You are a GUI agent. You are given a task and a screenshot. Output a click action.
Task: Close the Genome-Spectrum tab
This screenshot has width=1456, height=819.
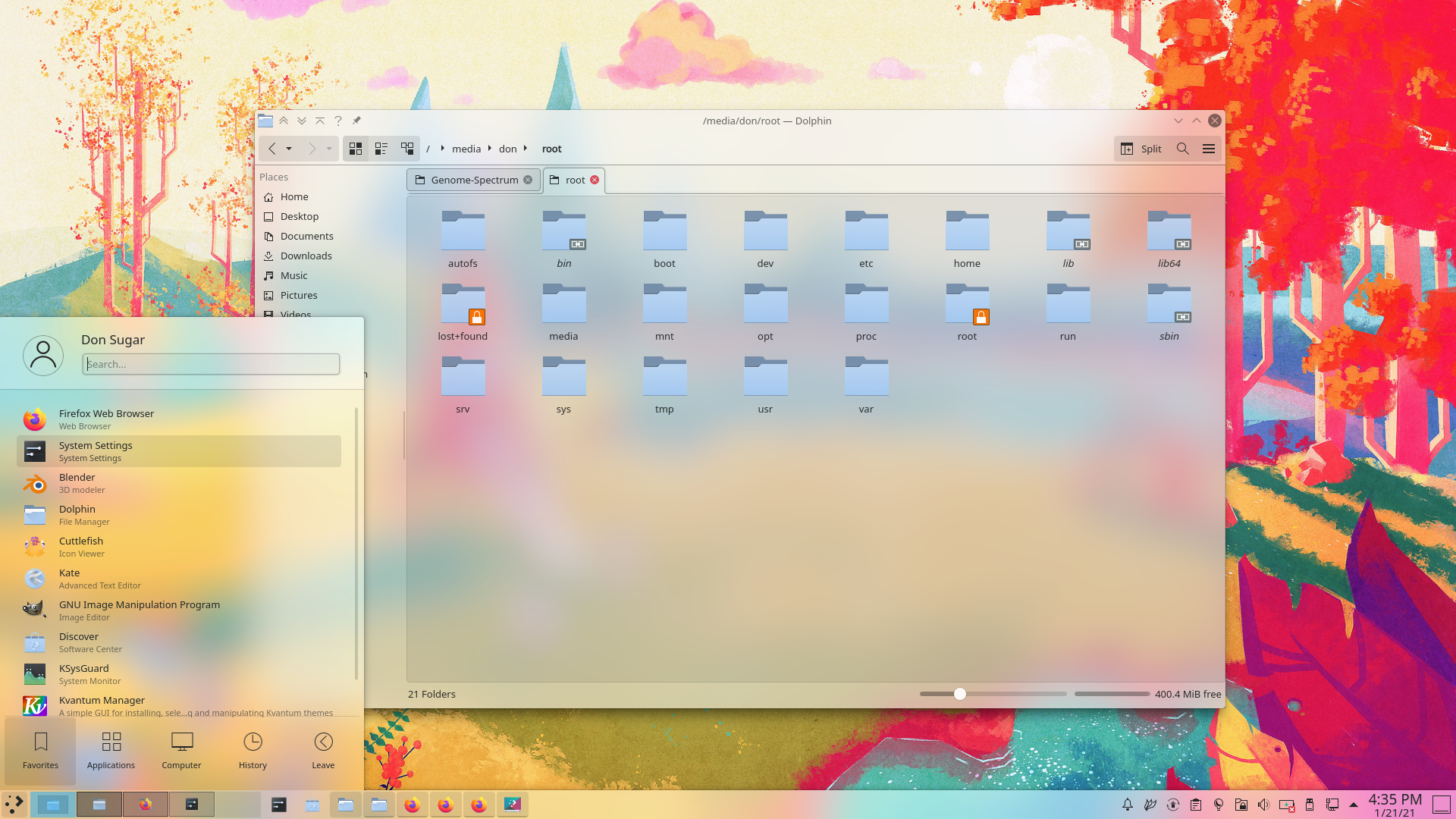coord(528,180)
